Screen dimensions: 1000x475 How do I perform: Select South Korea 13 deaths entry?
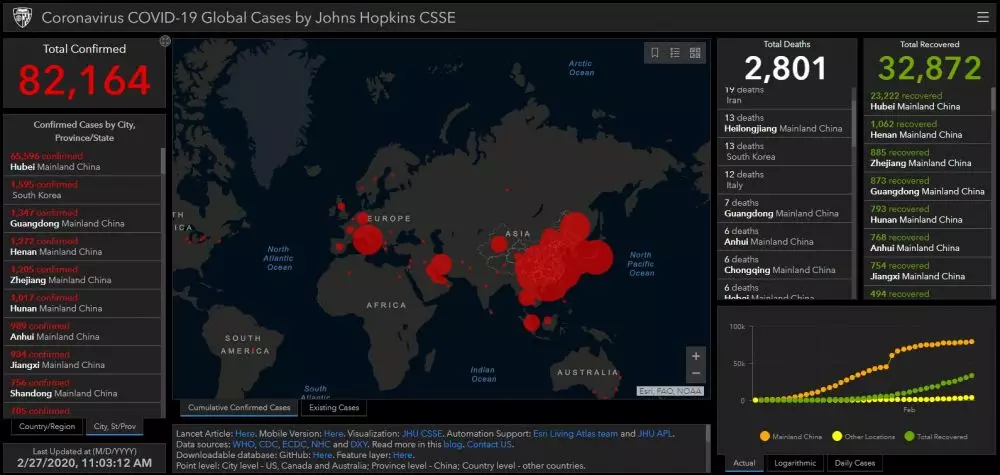(x=785, y=151)
